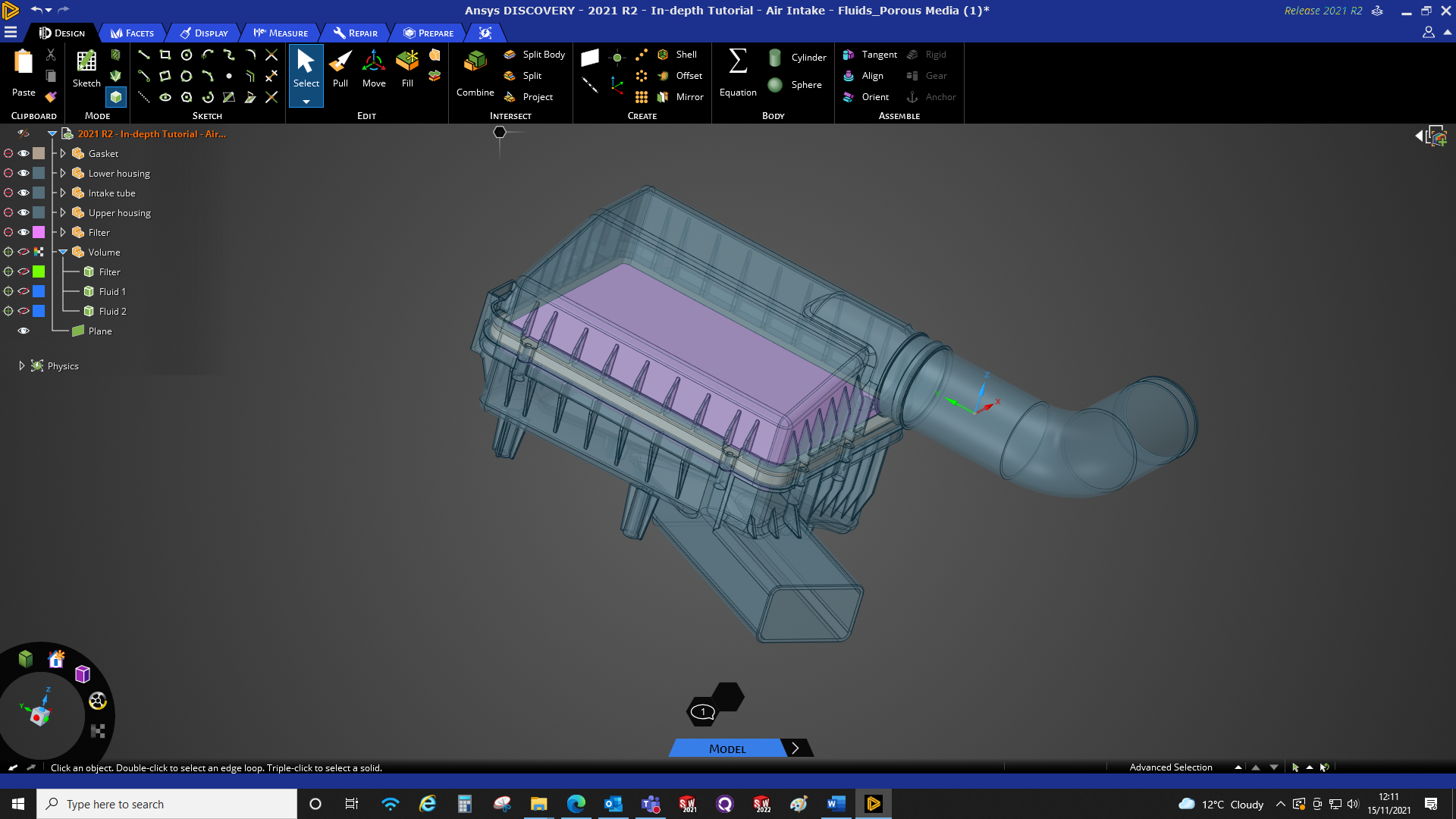Click the Tangent assemble tool
Image resolution: width=1456 pixels, height=819 pixels.
point(870,55)
